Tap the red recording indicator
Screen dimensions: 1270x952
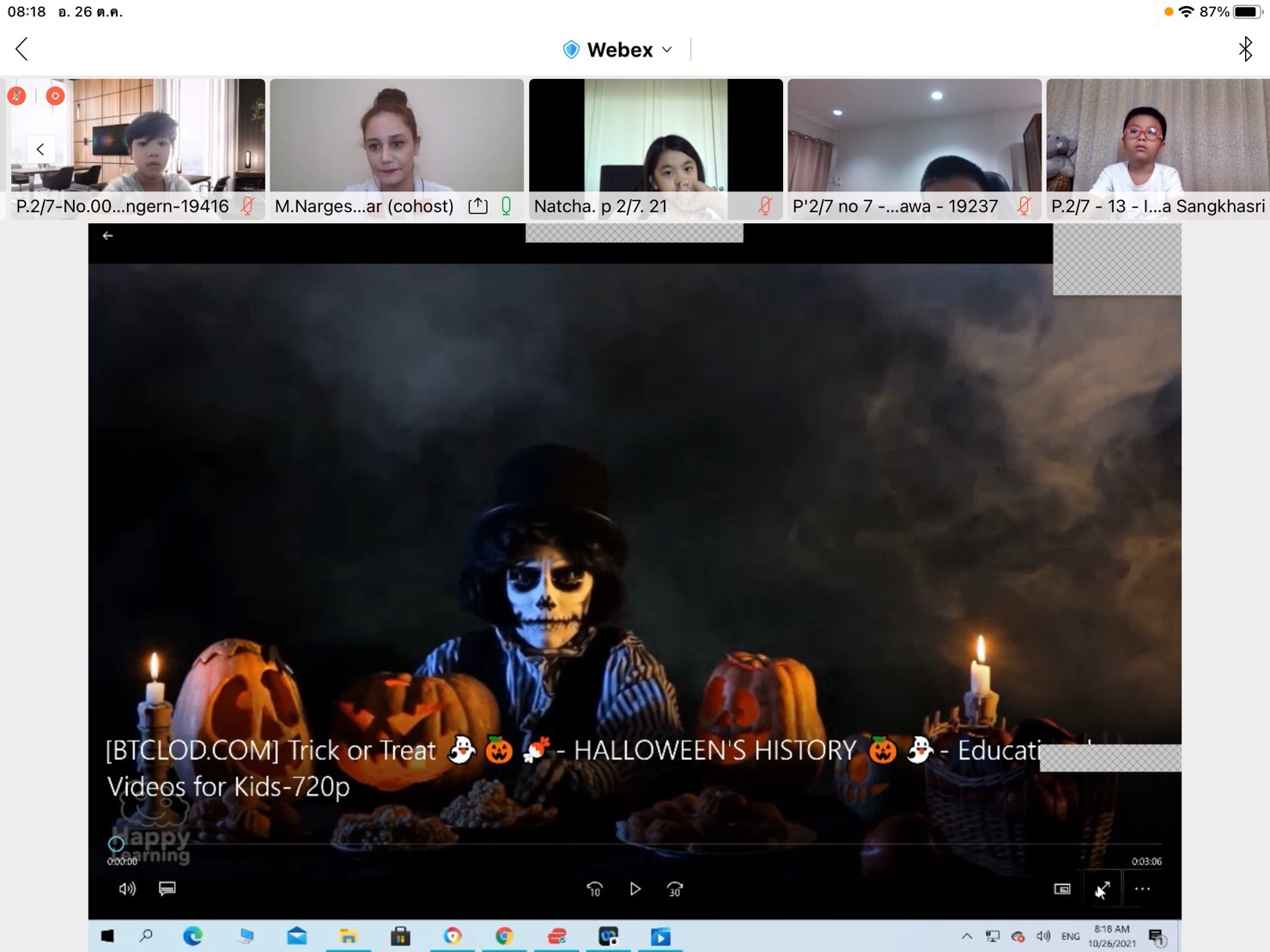coord(55,96)
